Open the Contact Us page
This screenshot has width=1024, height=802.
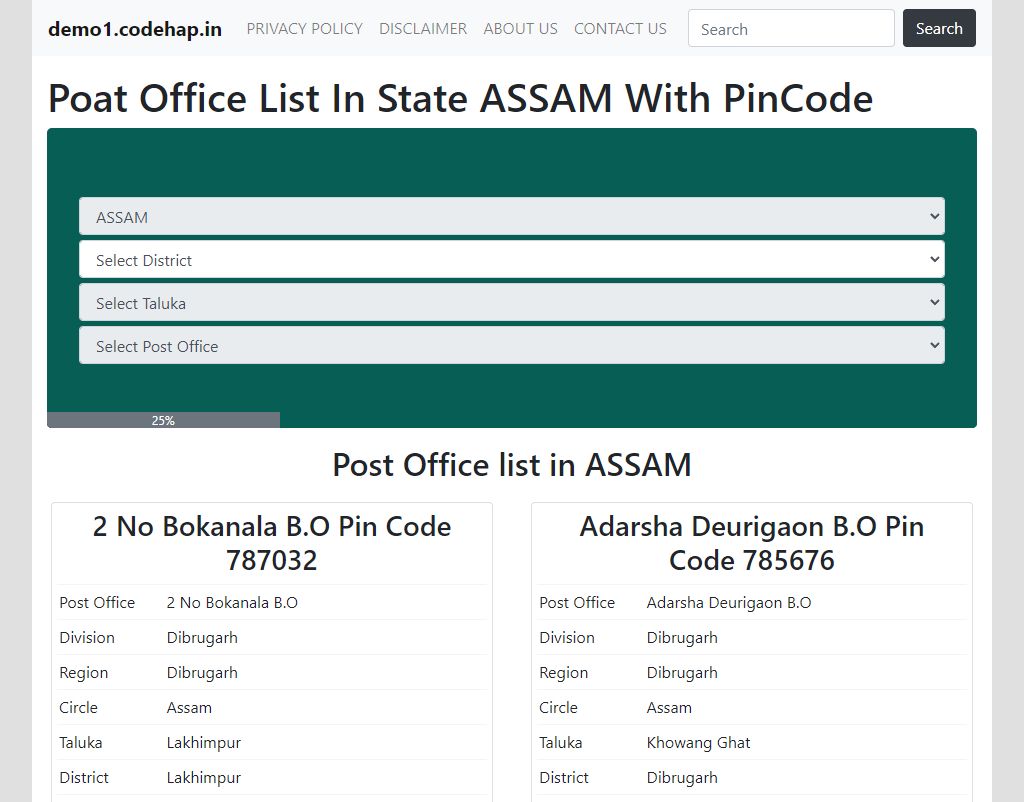[620, 29]
